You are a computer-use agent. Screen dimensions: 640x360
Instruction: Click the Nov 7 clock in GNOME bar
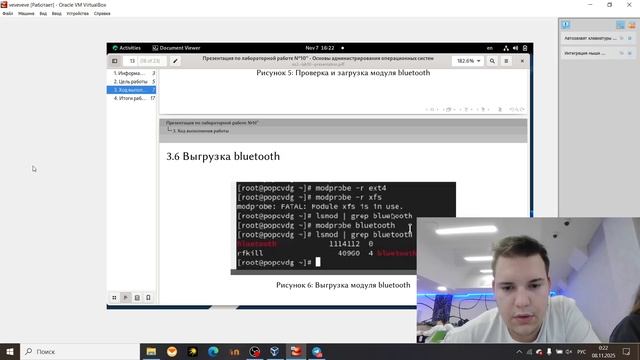(x=320, y=48)
